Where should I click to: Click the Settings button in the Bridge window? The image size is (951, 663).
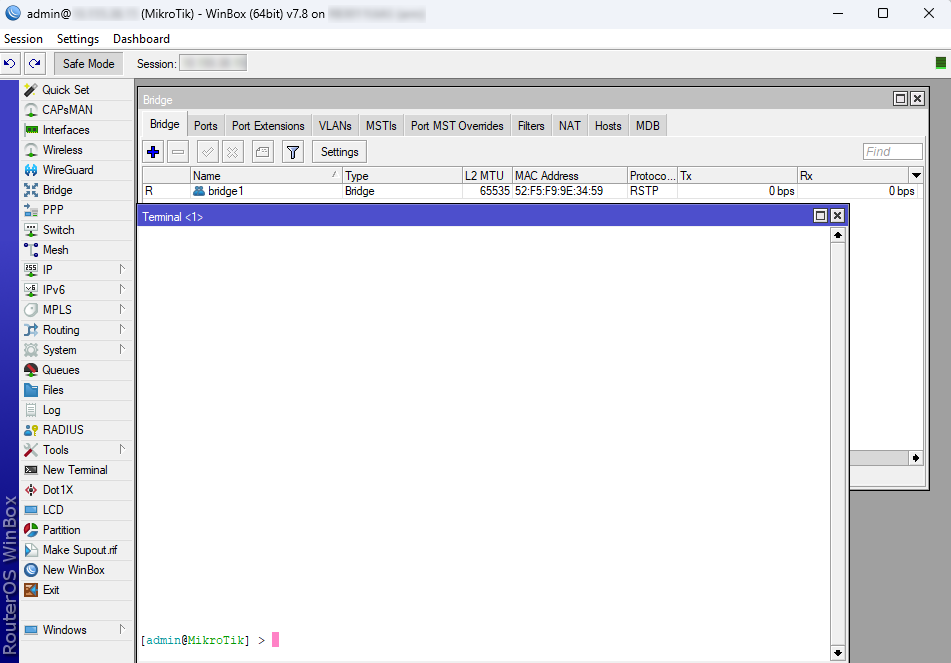(338, 151)
